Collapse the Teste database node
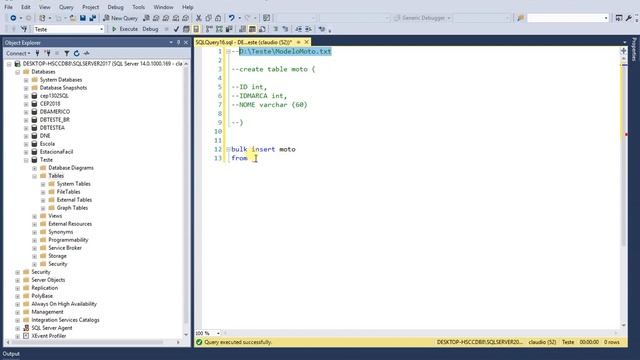This screenshot has width=640, height=360. click(x=26, y=160)
